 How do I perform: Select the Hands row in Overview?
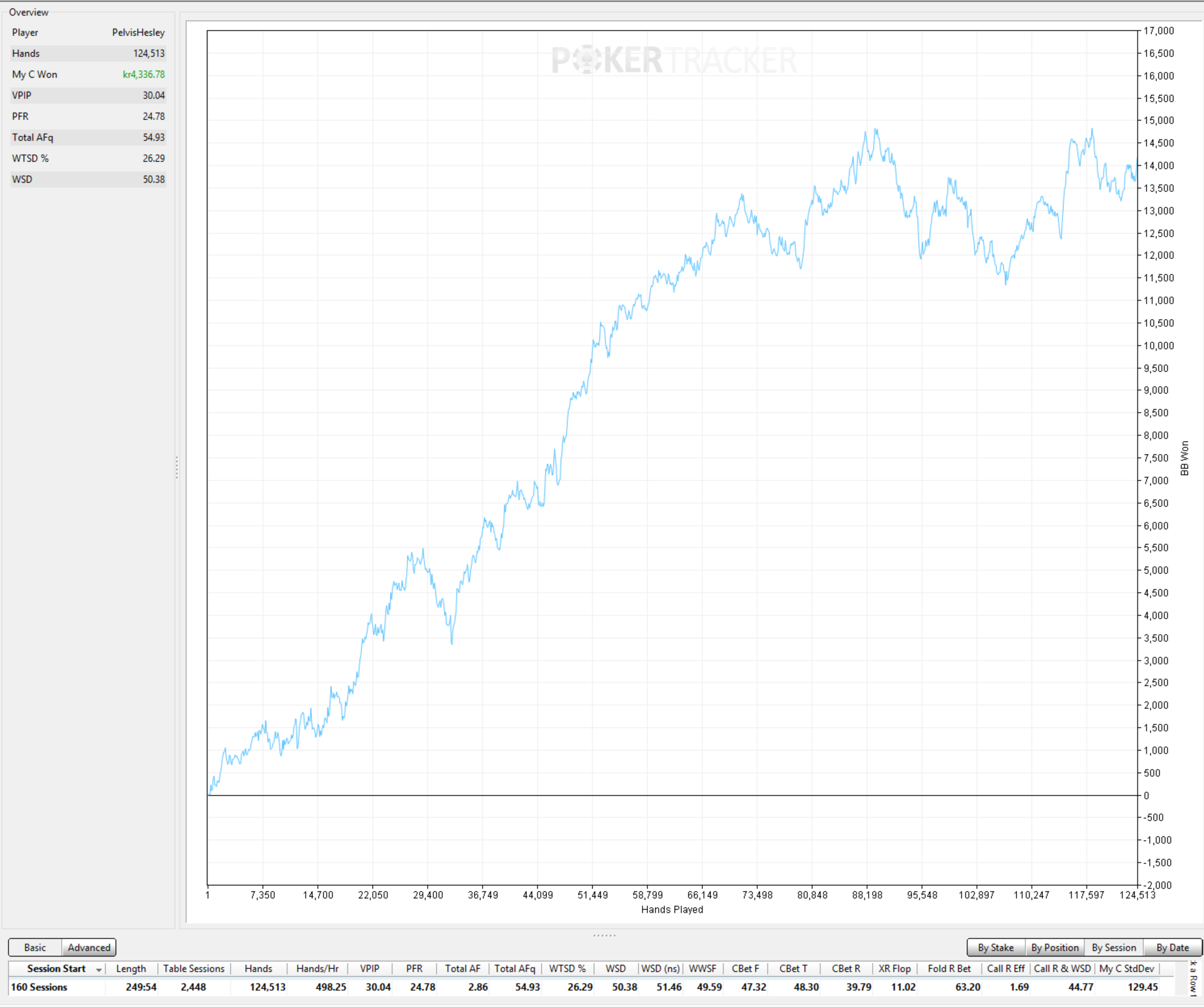coord(88,53)
